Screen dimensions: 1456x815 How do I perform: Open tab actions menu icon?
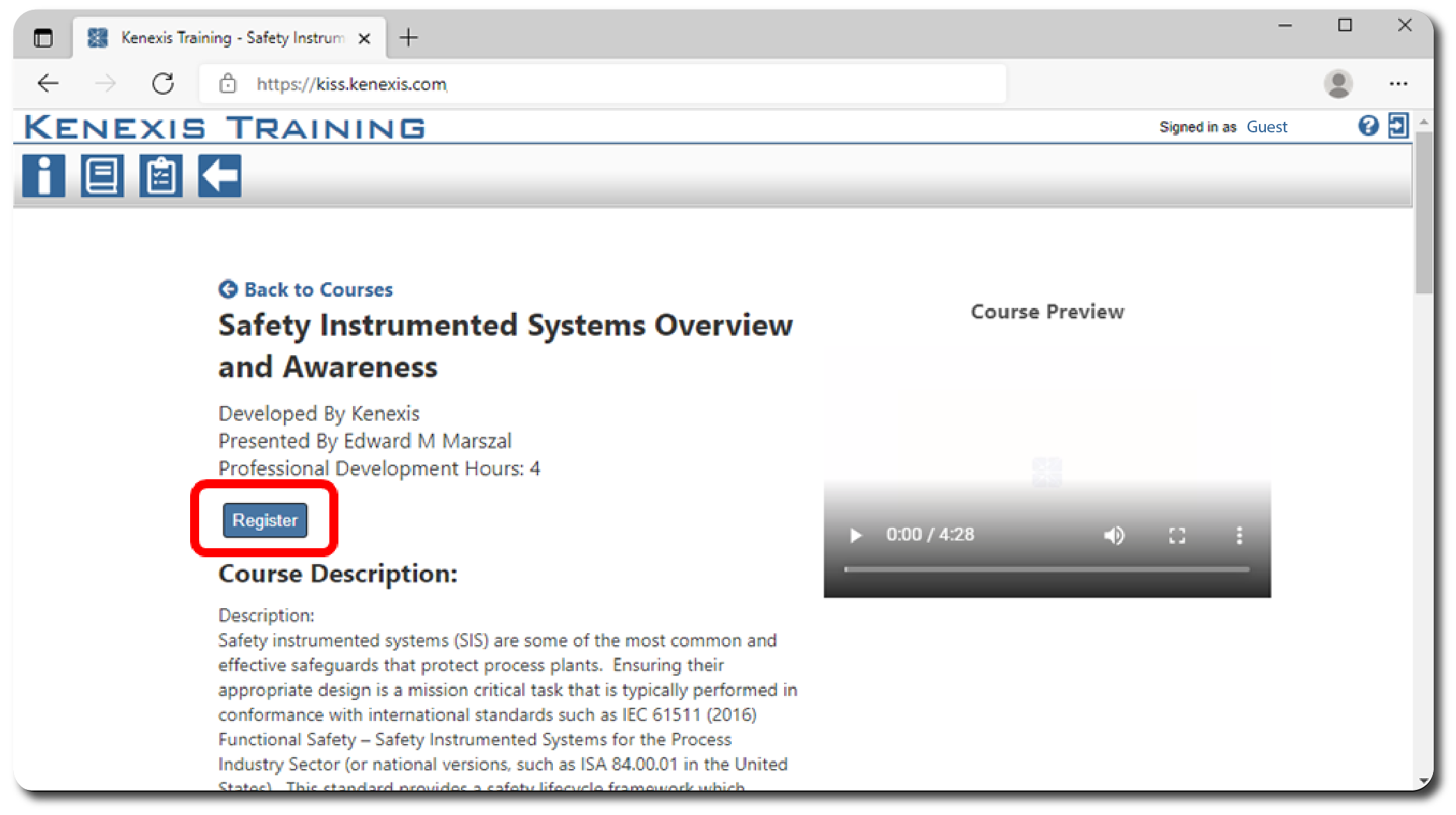pos(43,38)
